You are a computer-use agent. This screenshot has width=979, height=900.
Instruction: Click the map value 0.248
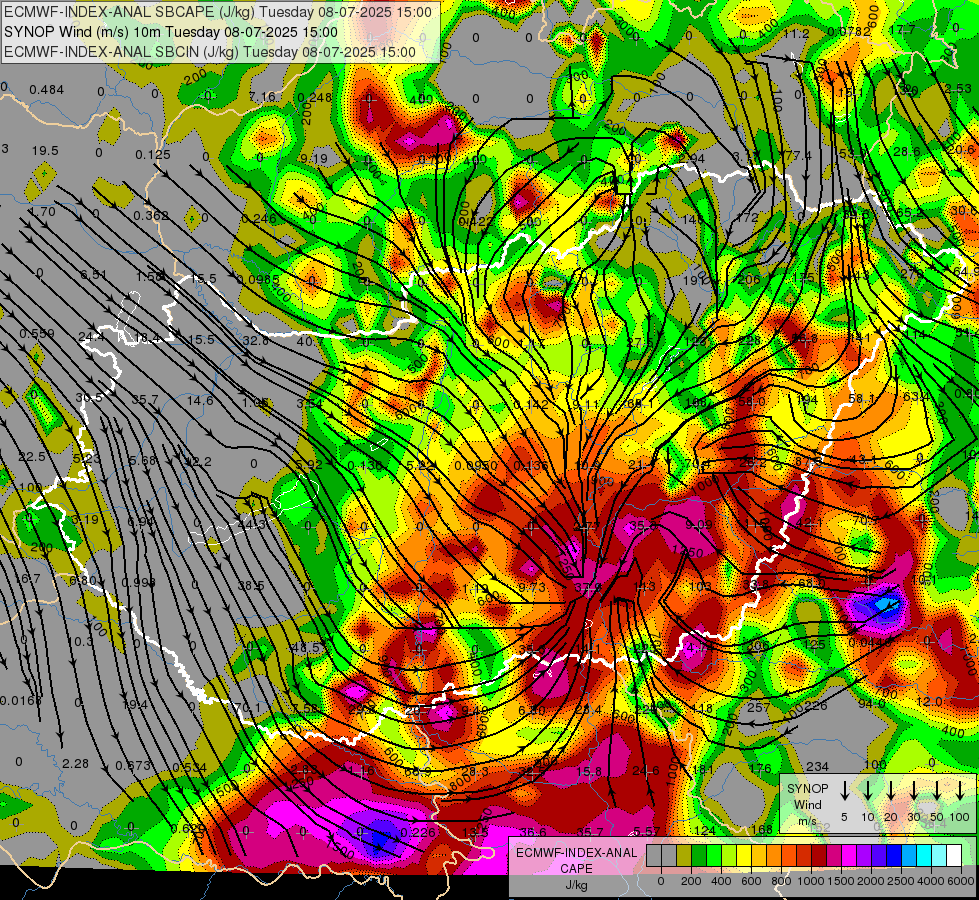[x=315, y=97]
